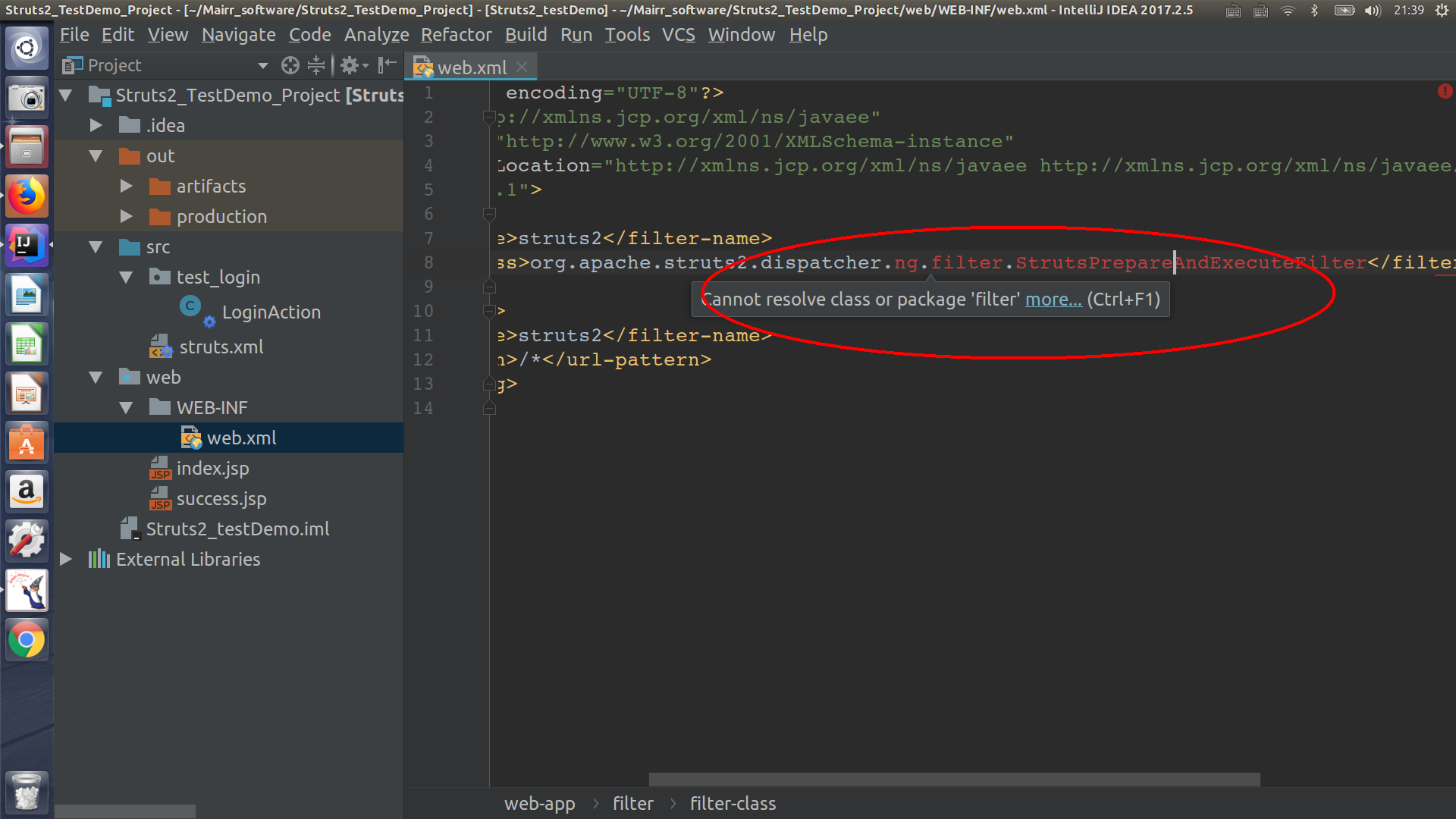Open Project panel settings gear
Viewport: 1456px width, 819px height.
tap(353, 66)
